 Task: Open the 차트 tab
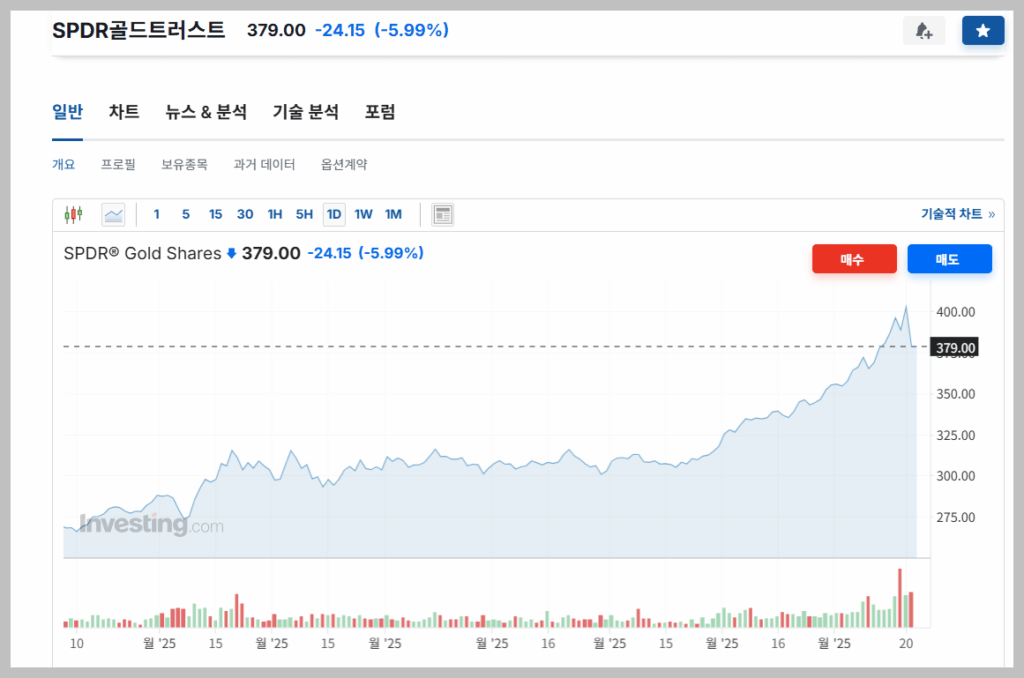pyautogui.click(x=124, y=112)
